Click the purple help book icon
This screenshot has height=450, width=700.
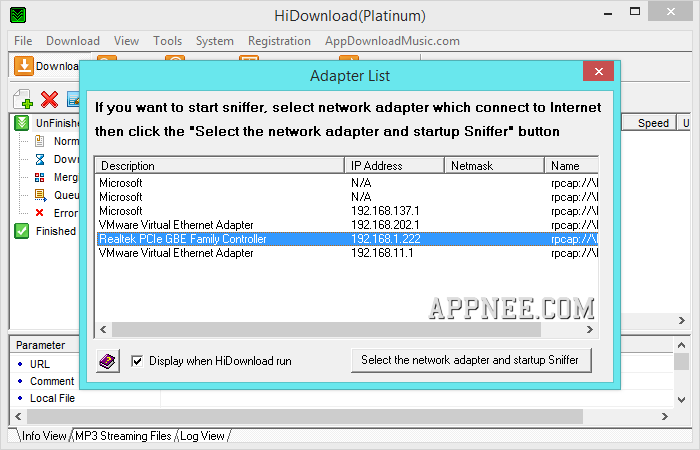pos(108,361)
